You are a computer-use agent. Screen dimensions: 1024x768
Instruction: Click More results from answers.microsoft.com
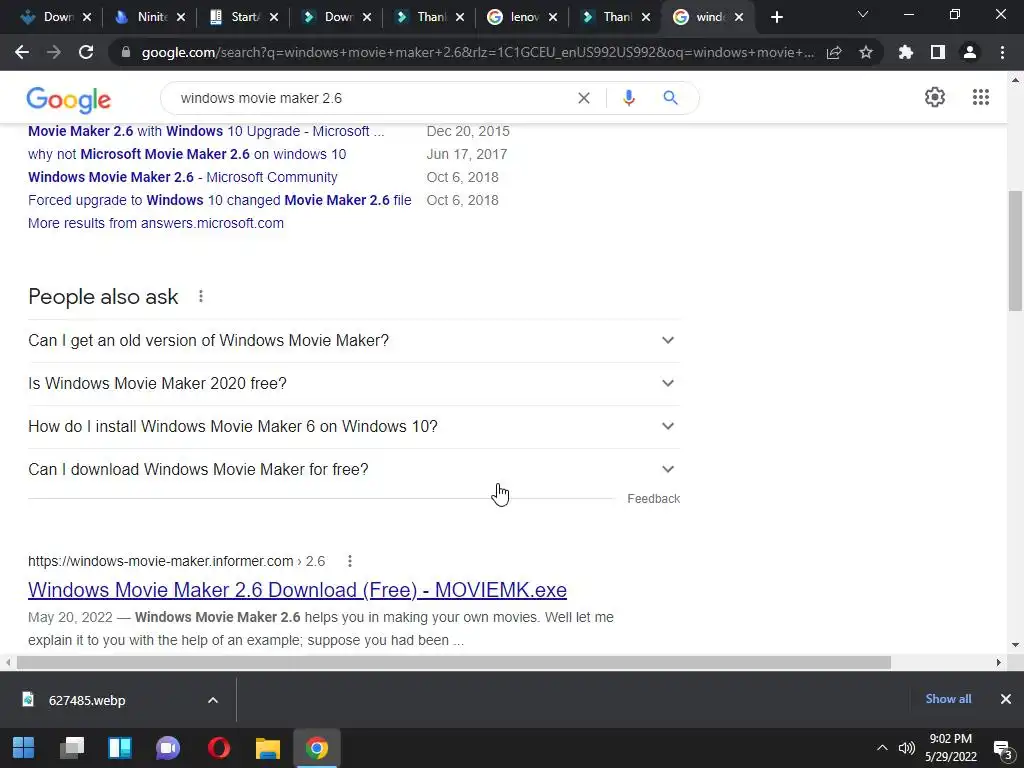pos(156,223)
